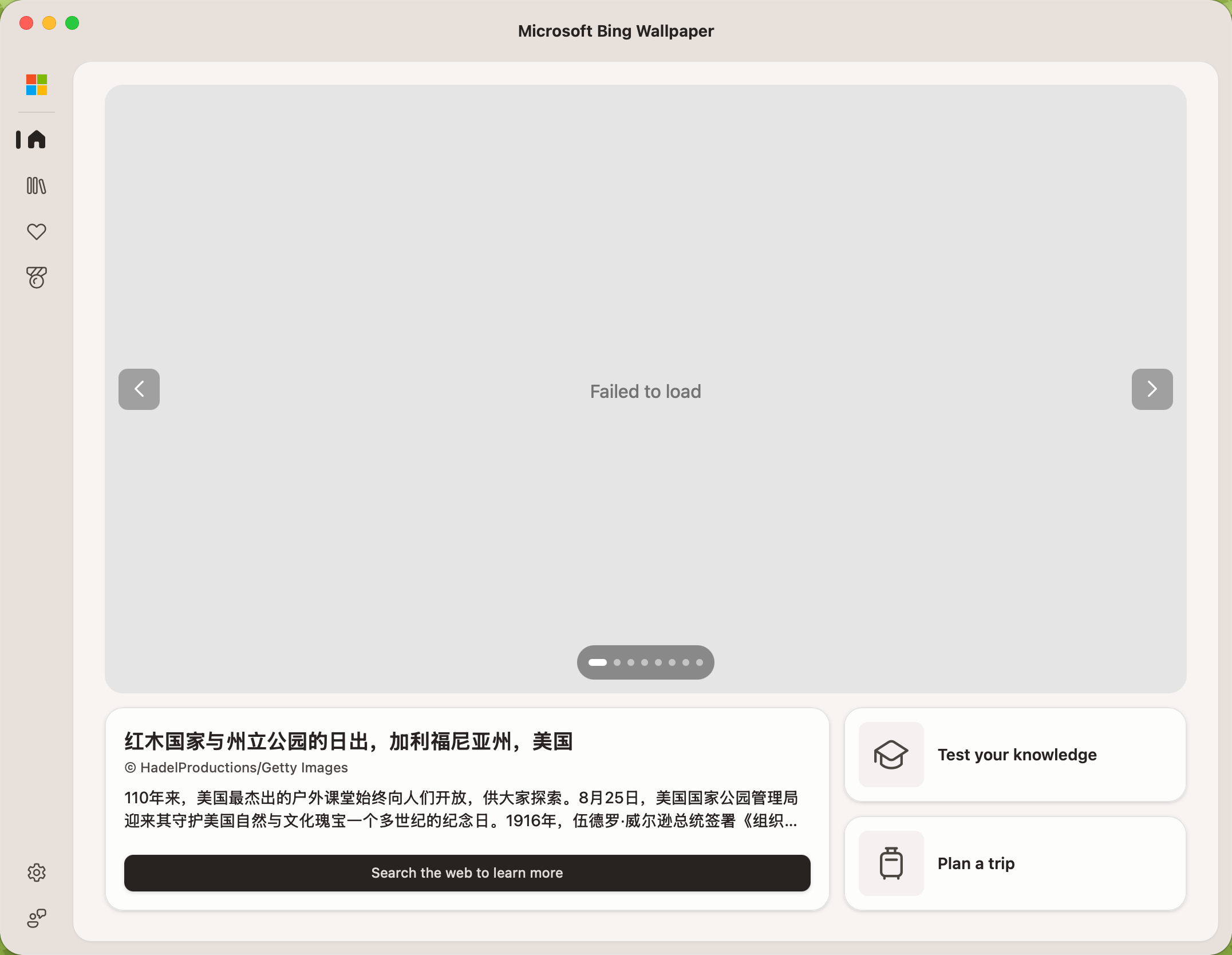Click the Failed to load message
Viewport: 1232px width, 955px height.
pos(646,392)
